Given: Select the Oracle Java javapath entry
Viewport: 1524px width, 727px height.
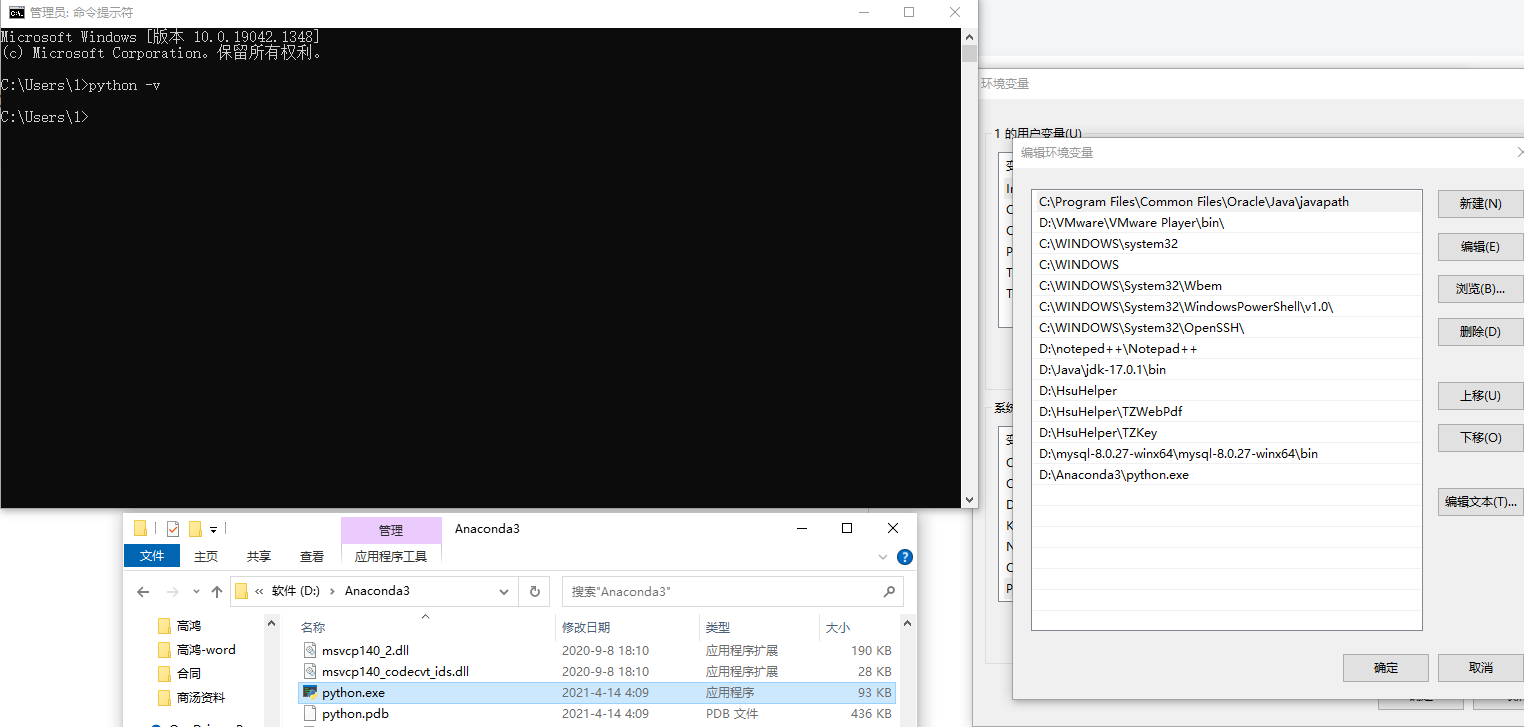Looking at the screenshot, I should tap(1227, 202).
